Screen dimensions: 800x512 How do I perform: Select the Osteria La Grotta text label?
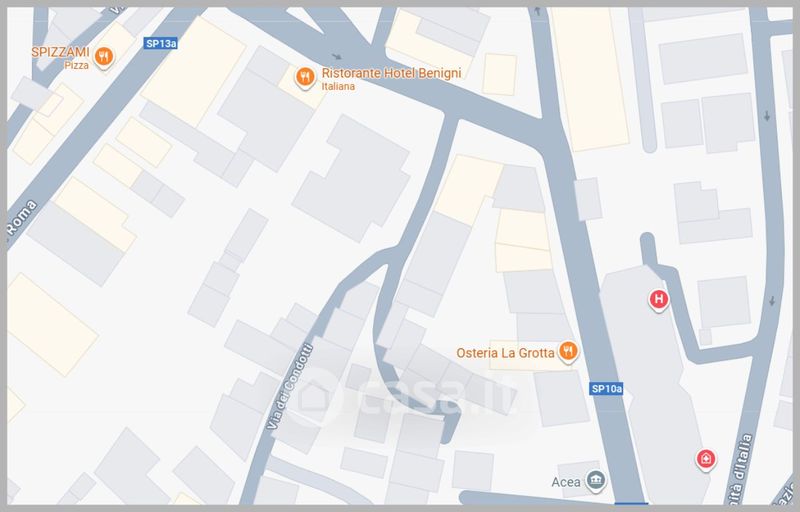coord(505,353)
